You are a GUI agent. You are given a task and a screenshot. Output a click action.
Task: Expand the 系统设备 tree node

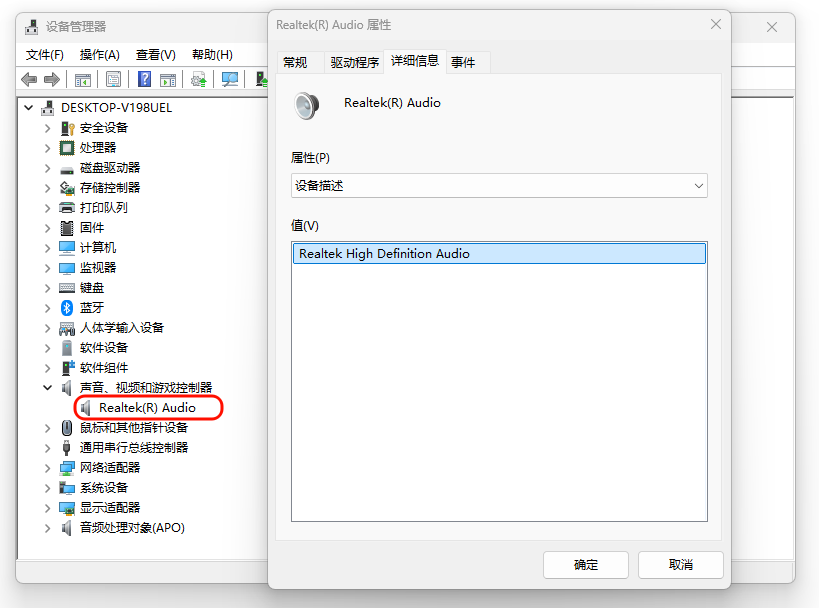(x=48, y=488)
